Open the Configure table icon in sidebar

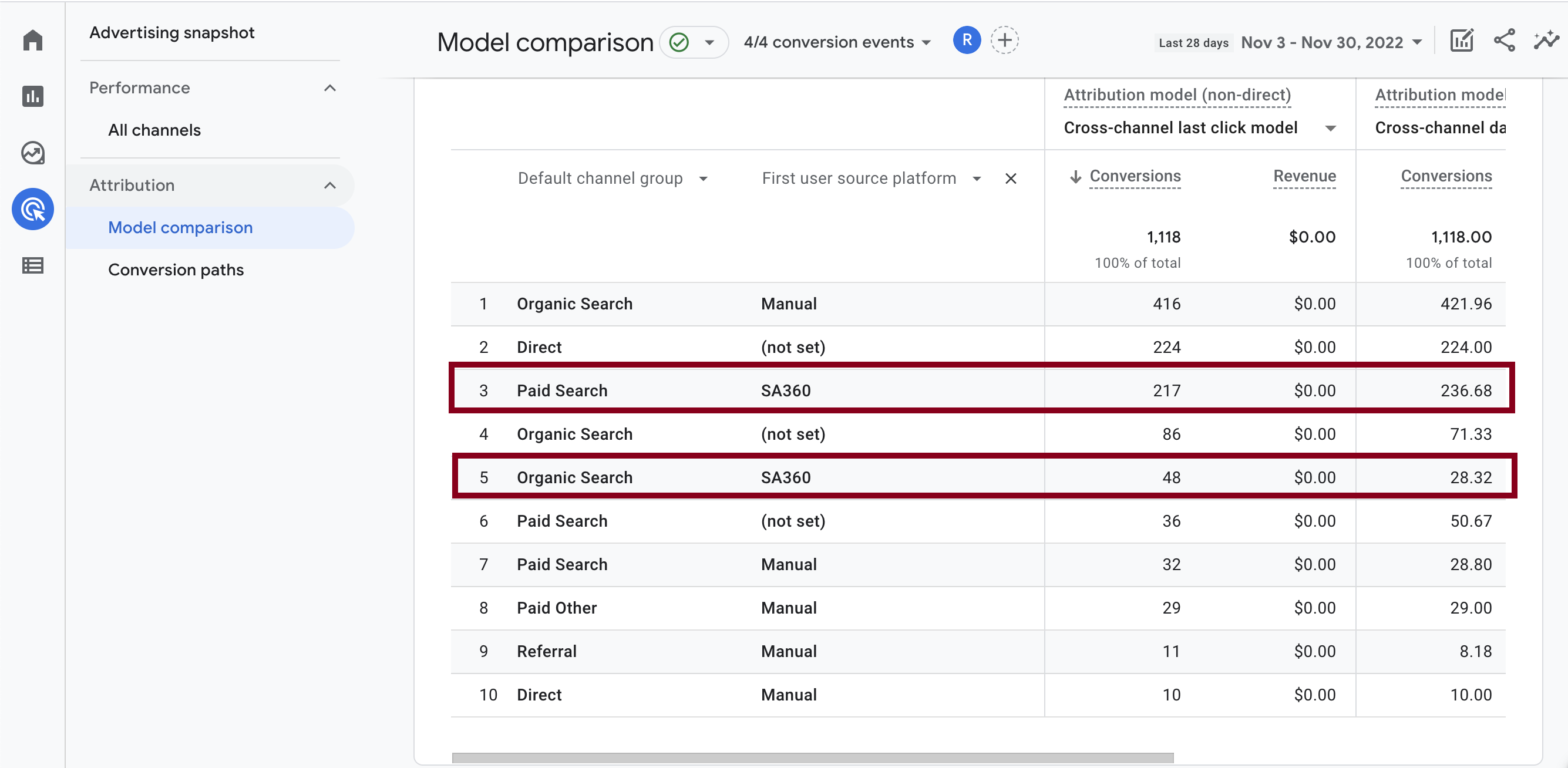coord(33,266)
